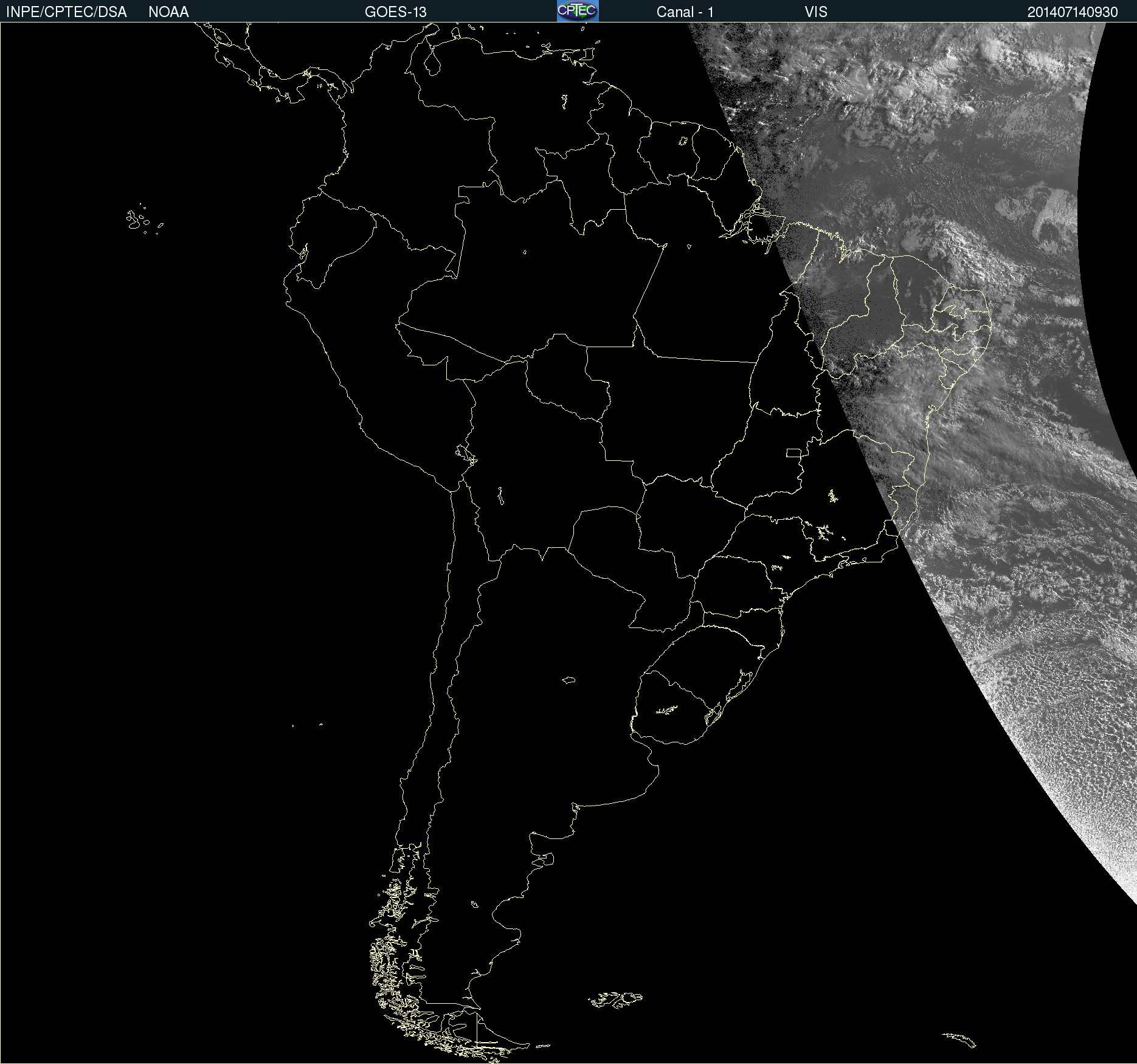Screen dimensions: 1137x1064
Task: Select the Canal - 1 channel label
Action: tap(685, 12)
